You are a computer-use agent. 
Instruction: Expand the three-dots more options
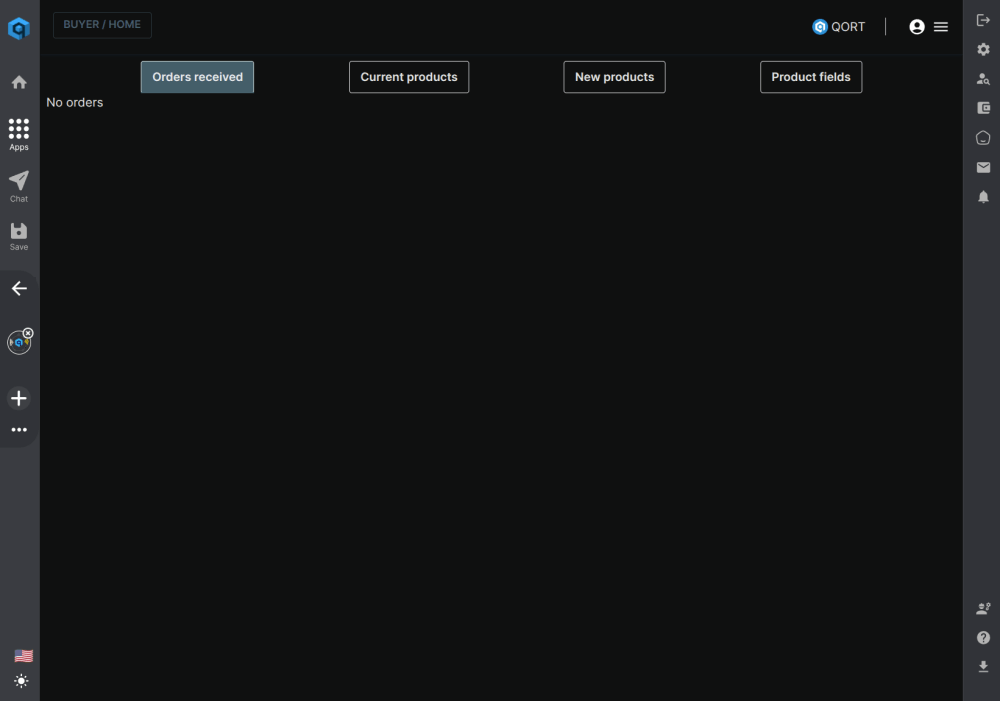point(19,430)
